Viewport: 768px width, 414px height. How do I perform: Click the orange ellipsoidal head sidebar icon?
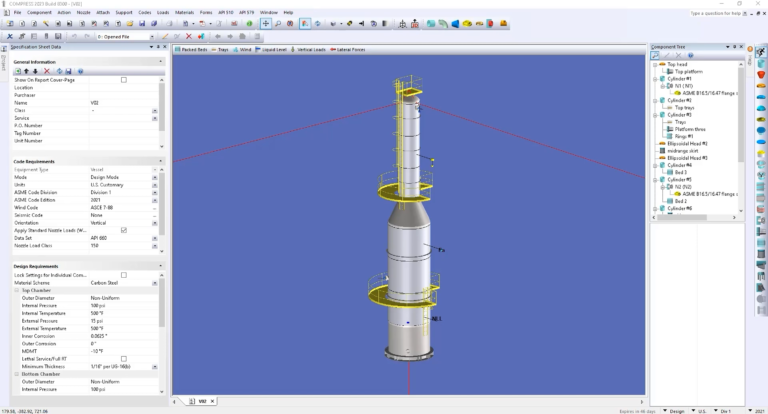pos(761,86)
